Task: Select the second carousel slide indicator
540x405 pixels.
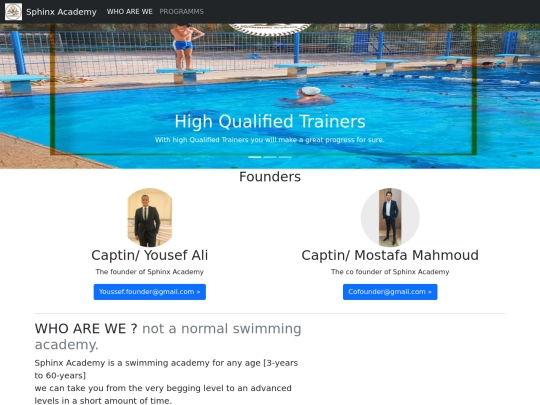Action: [270, 157]
